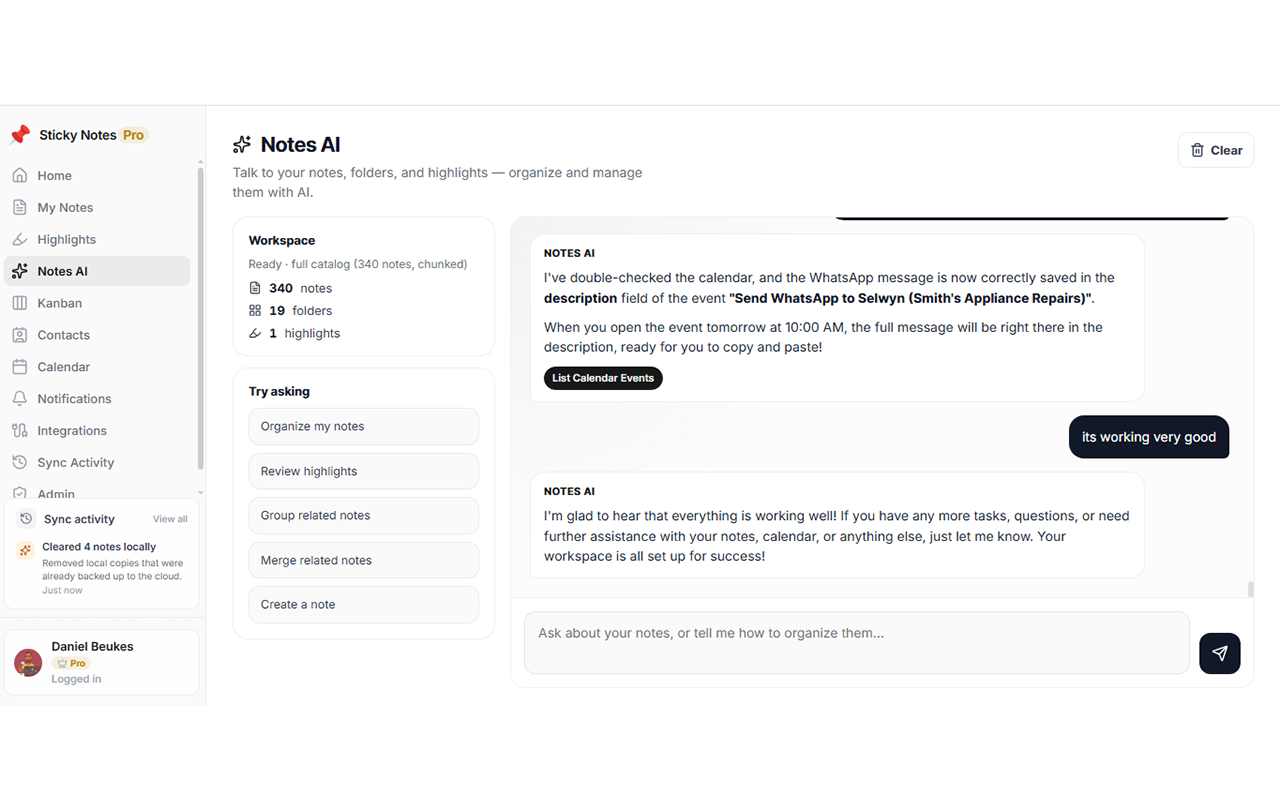
Task: Open Notifications bell icon
Action: point(19,398)
